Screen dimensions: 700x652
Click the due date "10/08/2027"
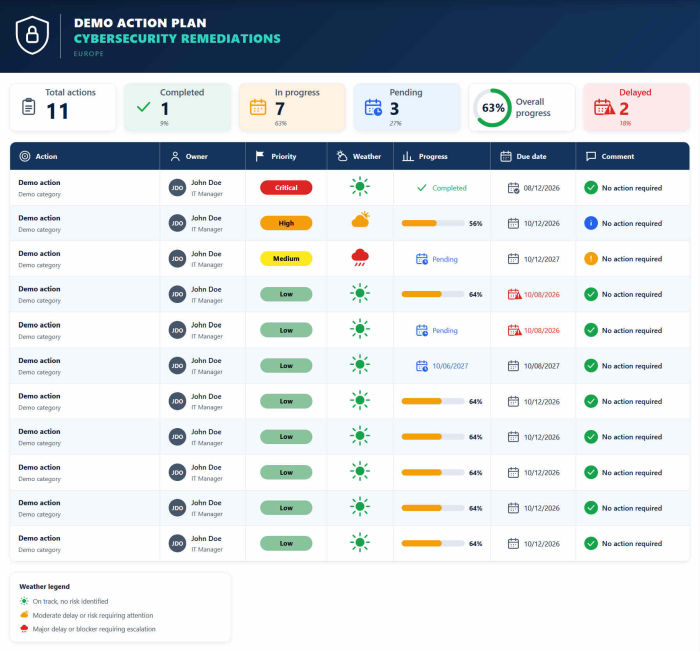[x=542, y=366]
